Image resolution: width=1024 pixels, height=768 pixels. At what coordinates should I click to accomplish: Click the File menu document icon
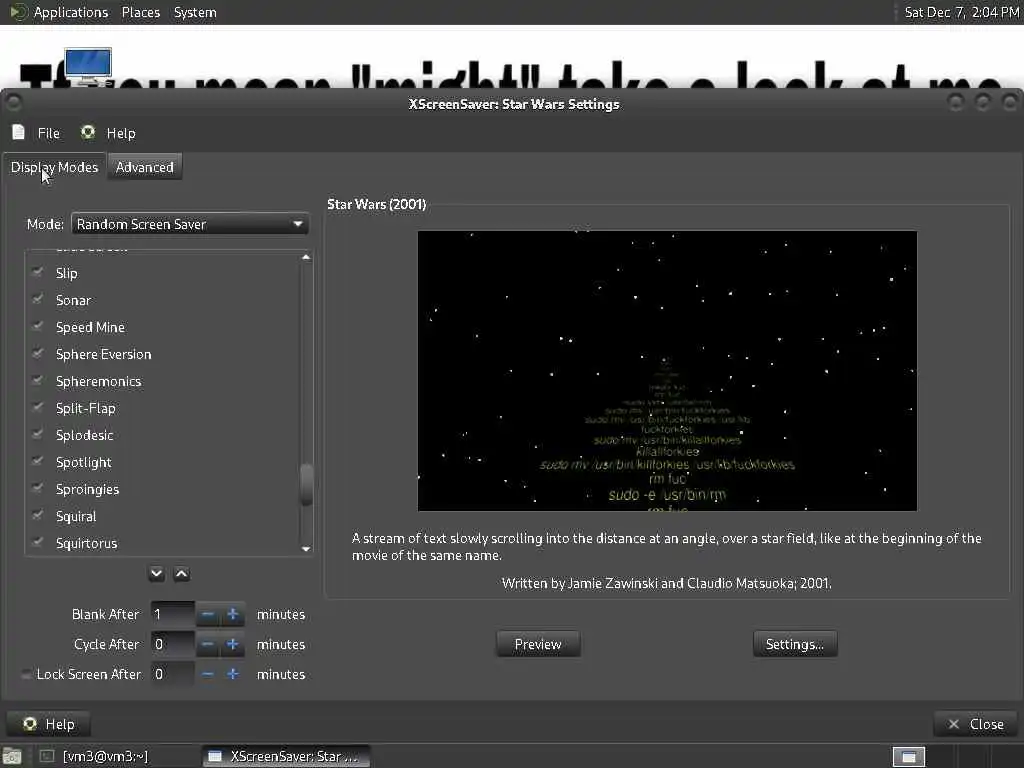coord(18,133)
